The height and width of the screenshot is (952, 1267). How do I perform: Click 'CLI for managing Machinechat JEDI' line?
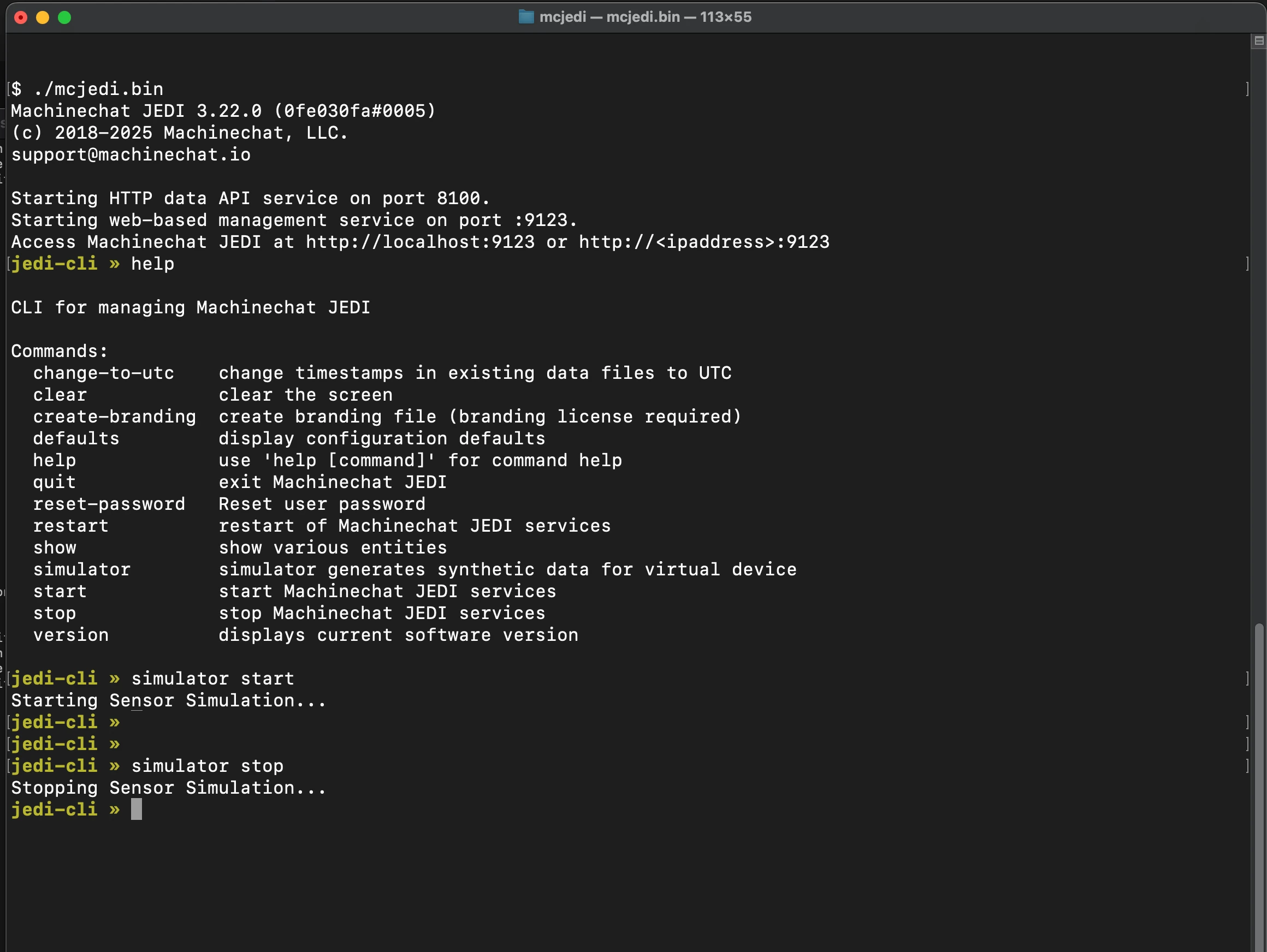190,307
